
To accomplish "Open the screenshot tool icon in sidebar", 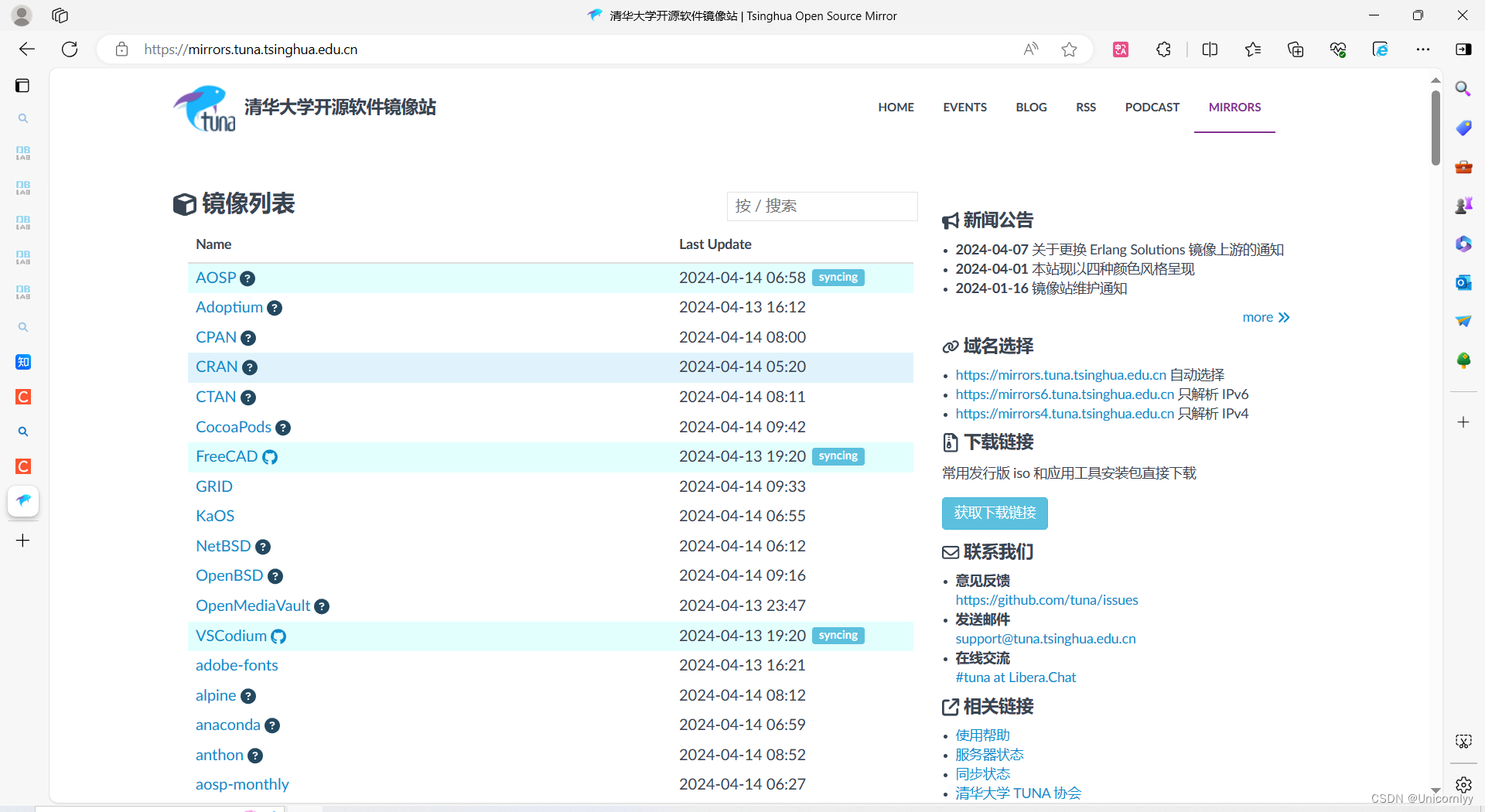I will (1463, 742).
